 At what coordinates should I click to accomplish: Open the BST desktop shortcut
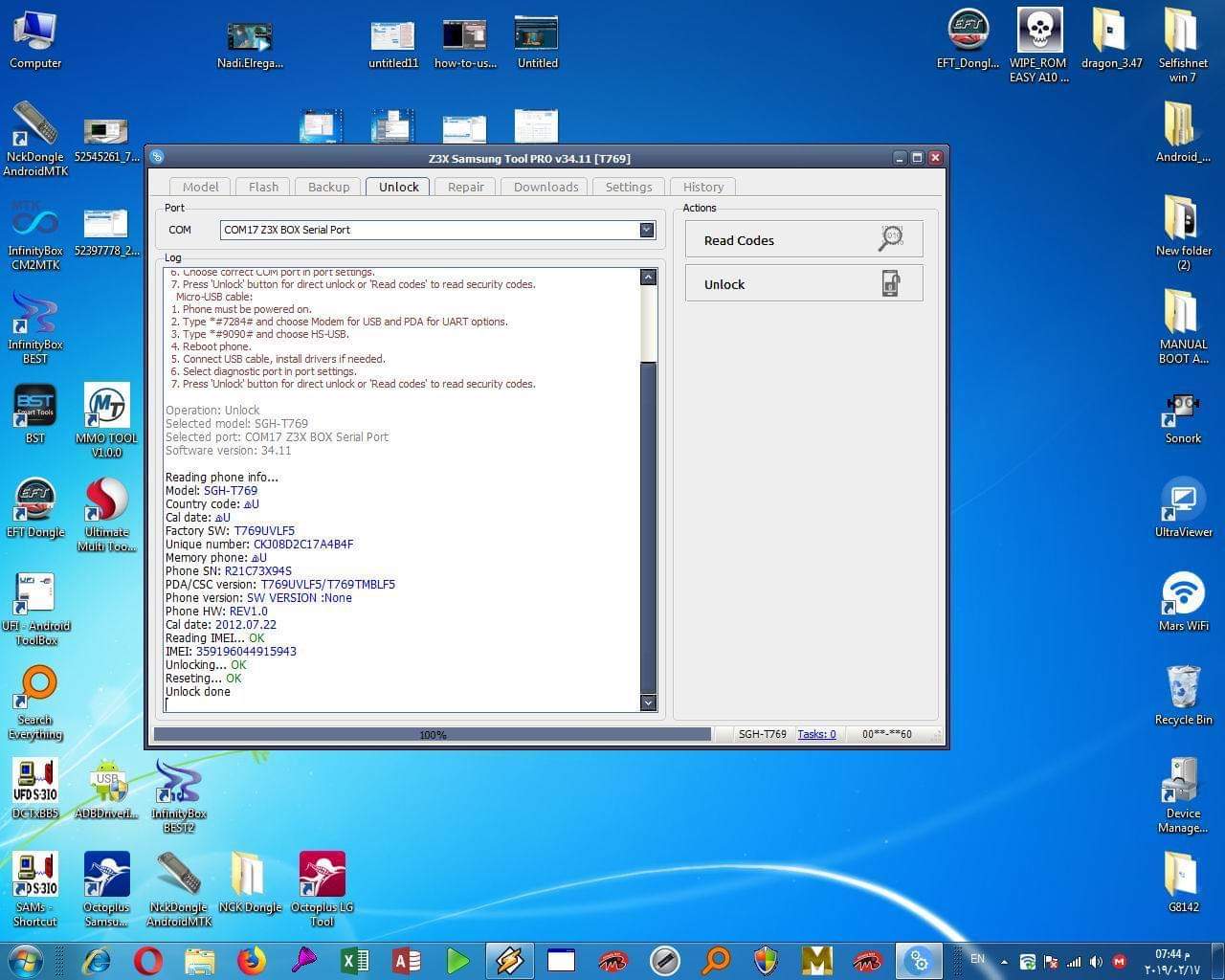pyautogui.click(x=35, y=413)
